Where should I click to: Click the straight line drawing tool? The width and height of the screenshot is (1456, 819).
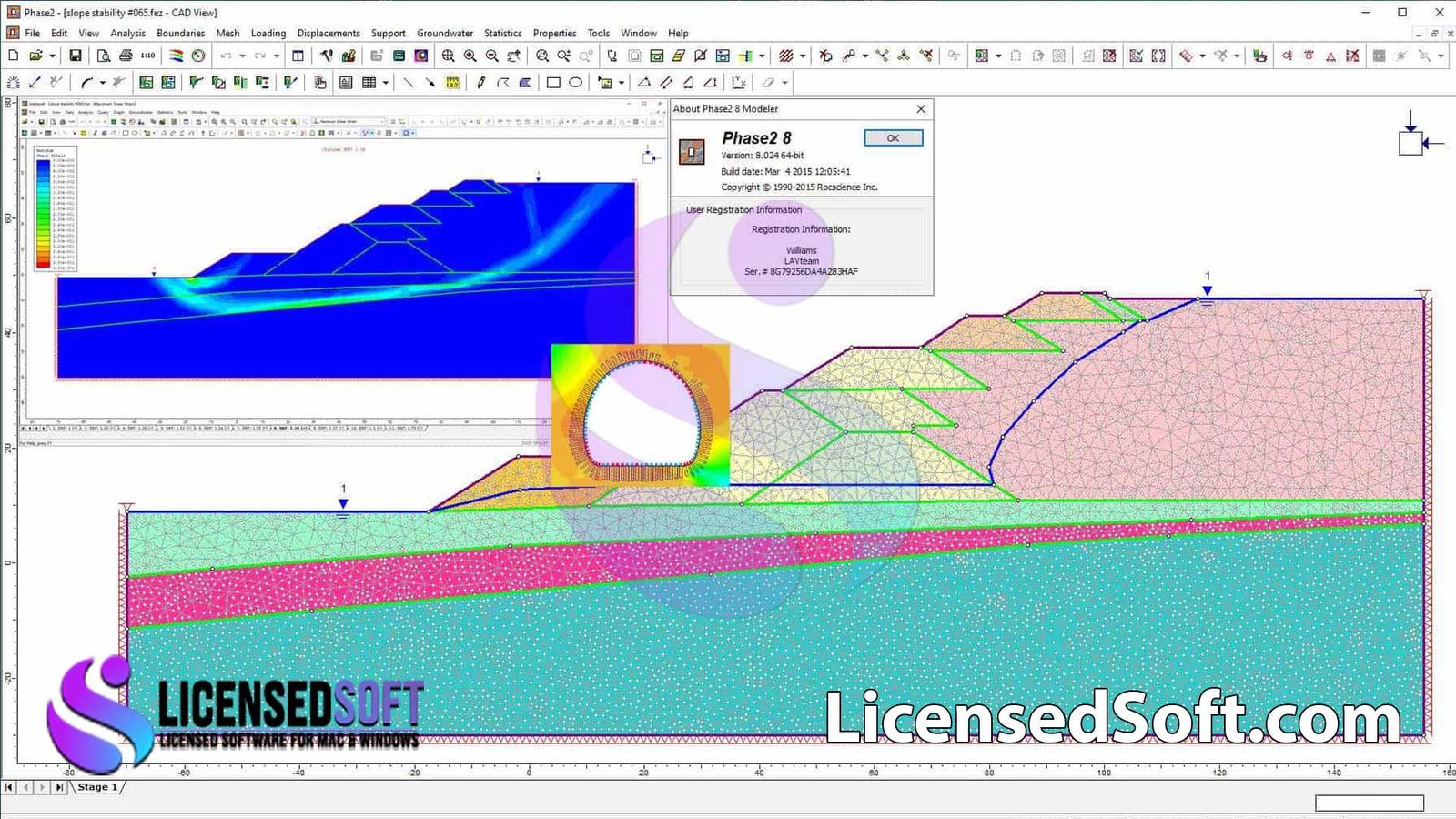pos(408,83)
